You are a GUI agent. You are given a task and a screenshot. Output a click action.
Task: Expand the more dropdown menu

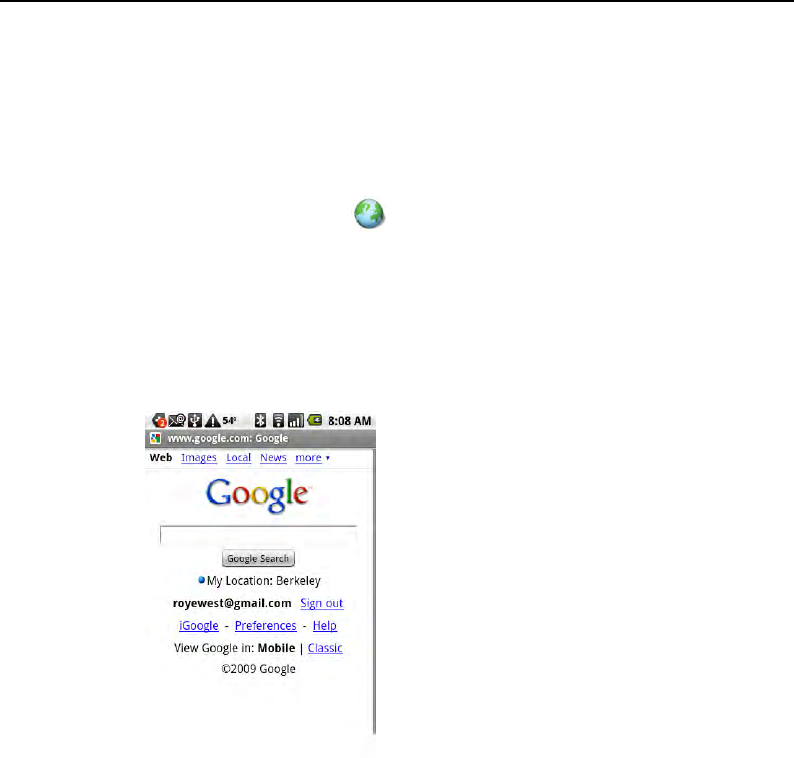pos(312,458)
